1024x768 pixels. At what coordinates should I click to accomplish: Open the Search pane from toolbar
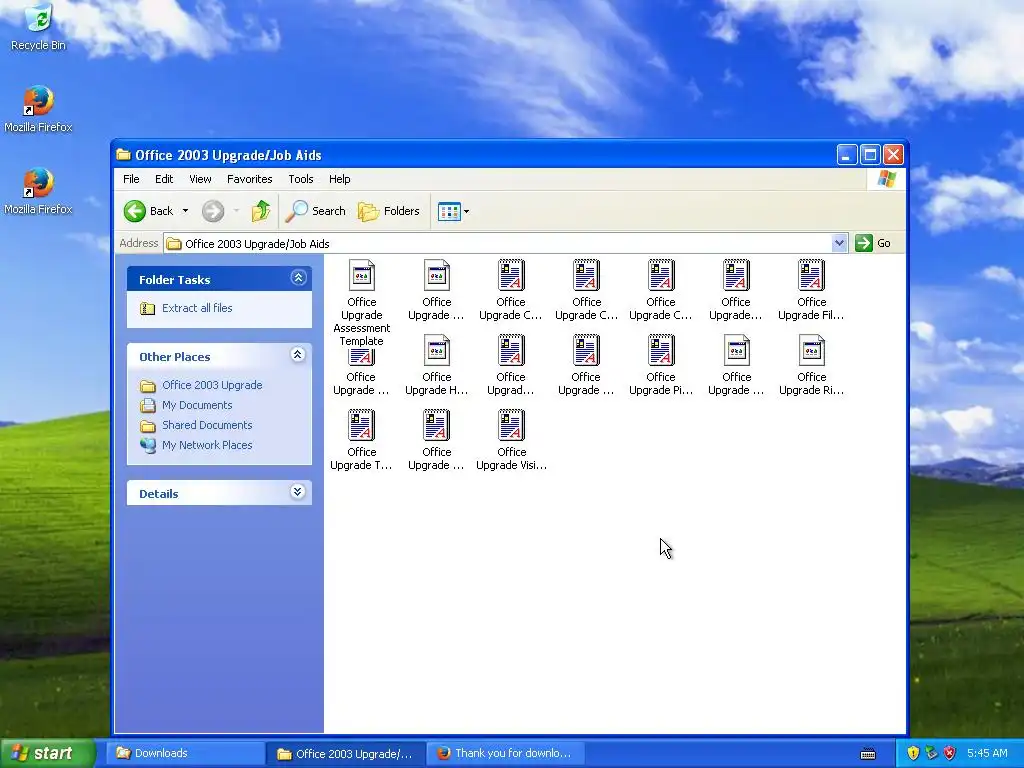tap(315, 211)
